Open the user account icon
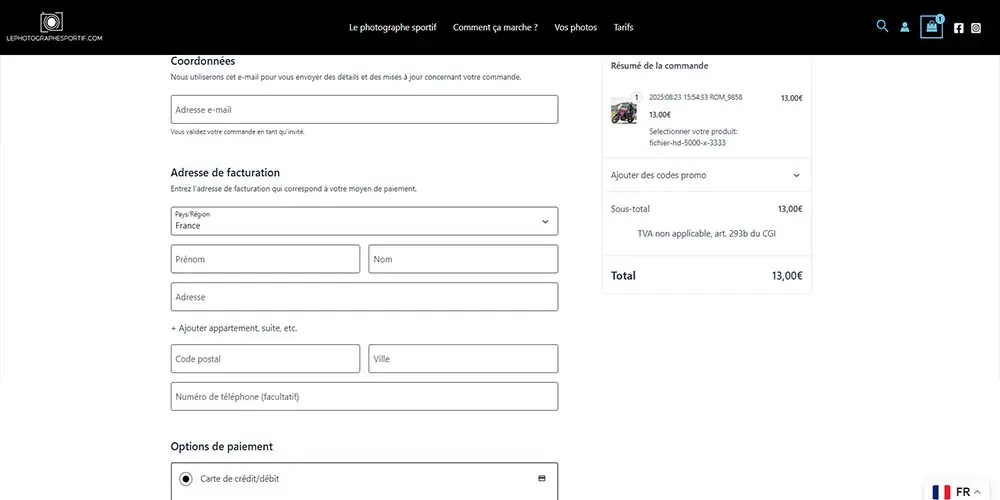This screenshot has height=500, width=1000. coord(905,27)
